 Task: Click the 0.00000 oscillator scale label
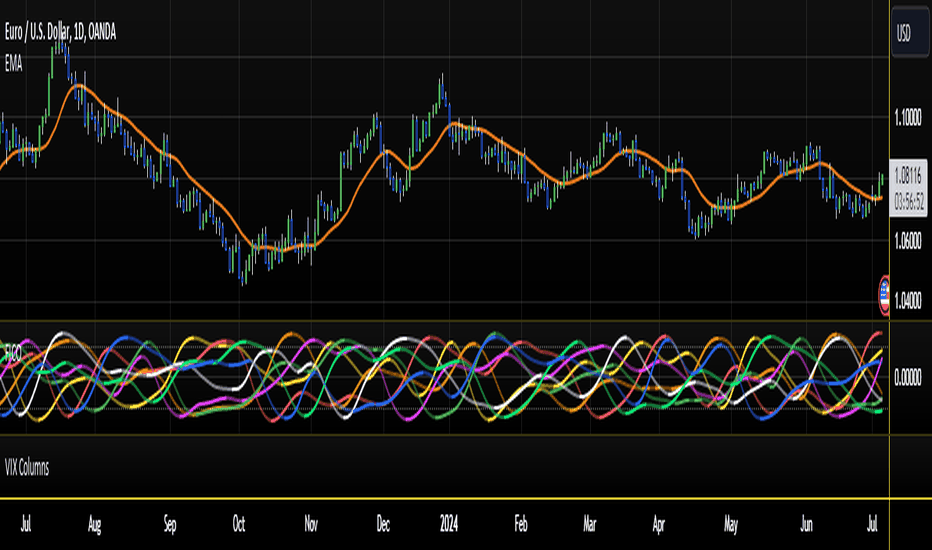[908, 377]
